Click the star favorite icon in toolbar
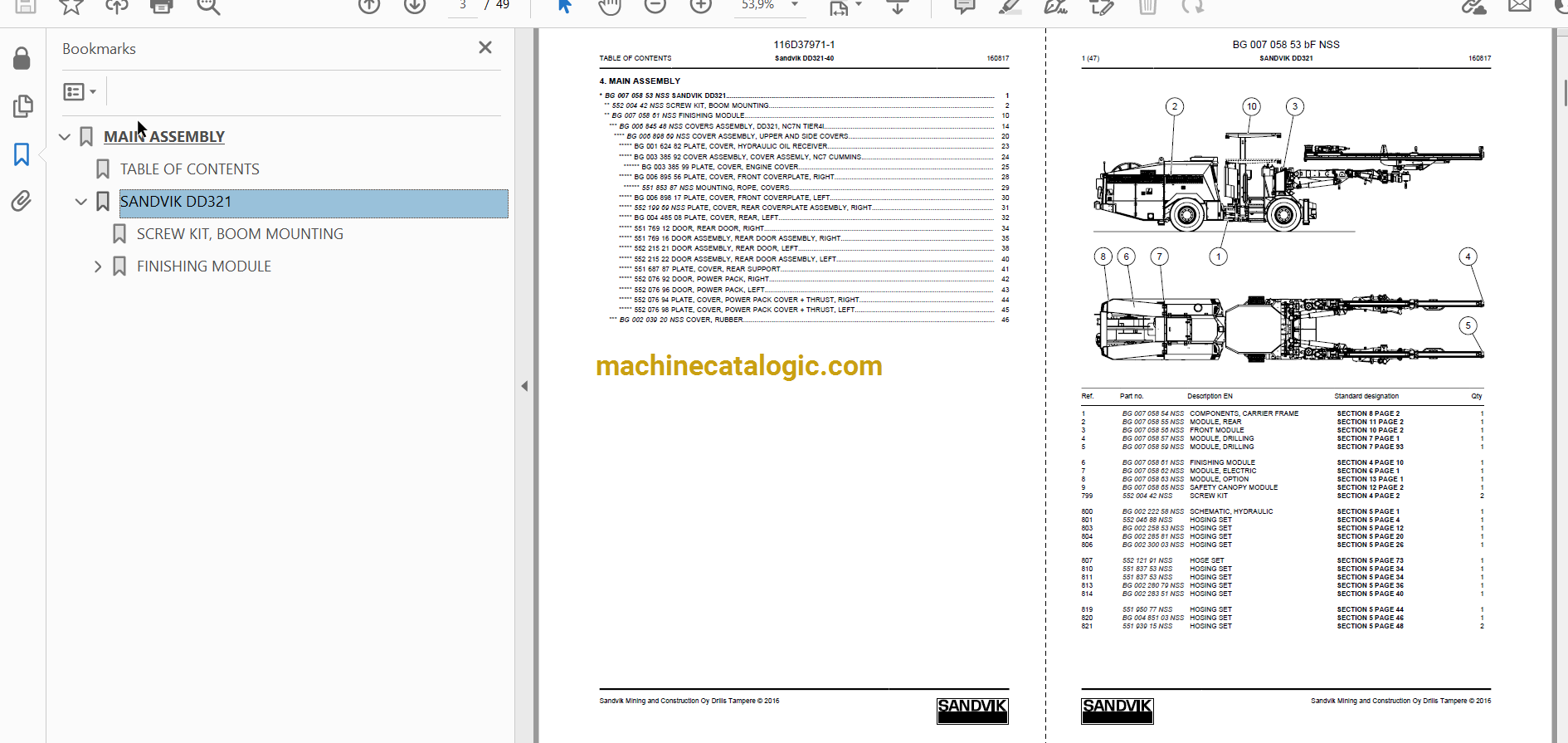 71,7
